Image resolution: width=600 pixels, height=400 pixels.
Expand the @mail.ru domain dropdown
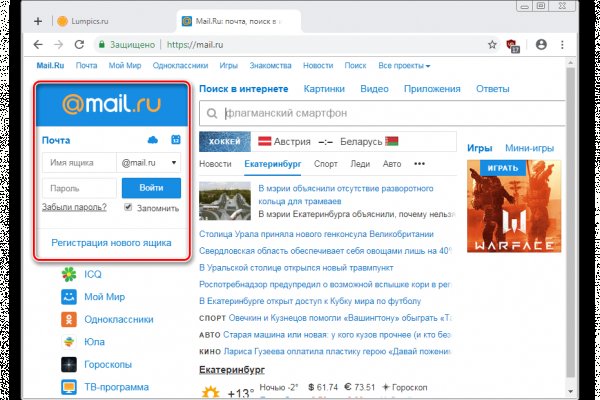pos(148,162)
